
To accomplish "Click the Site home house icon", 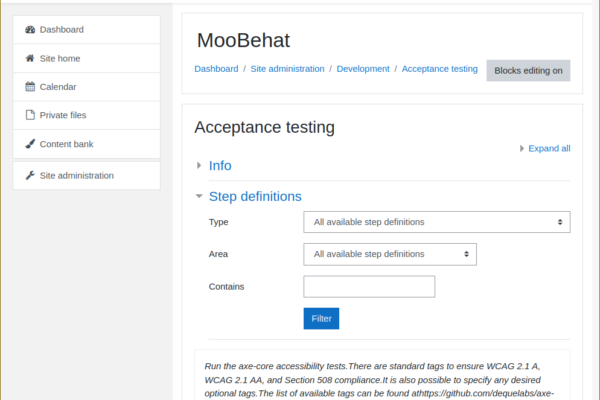I will [30, 58].
